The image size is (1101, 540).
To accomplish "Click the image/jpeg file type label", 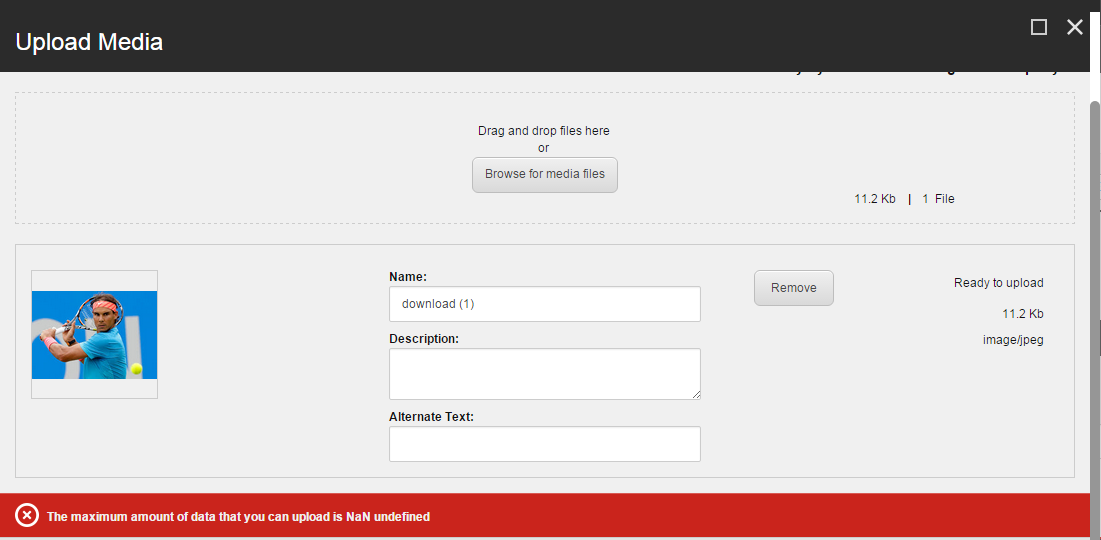I will 1012,340.
